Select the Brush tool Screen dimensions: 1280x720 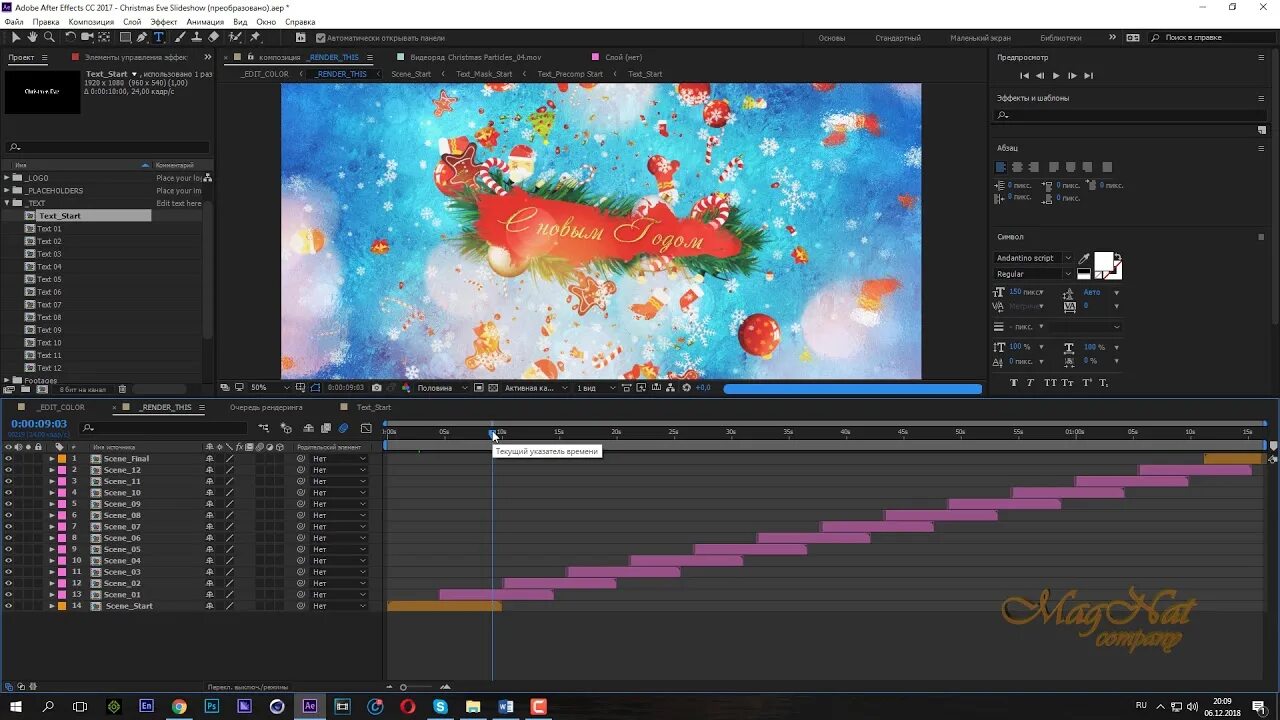(180, 38)
